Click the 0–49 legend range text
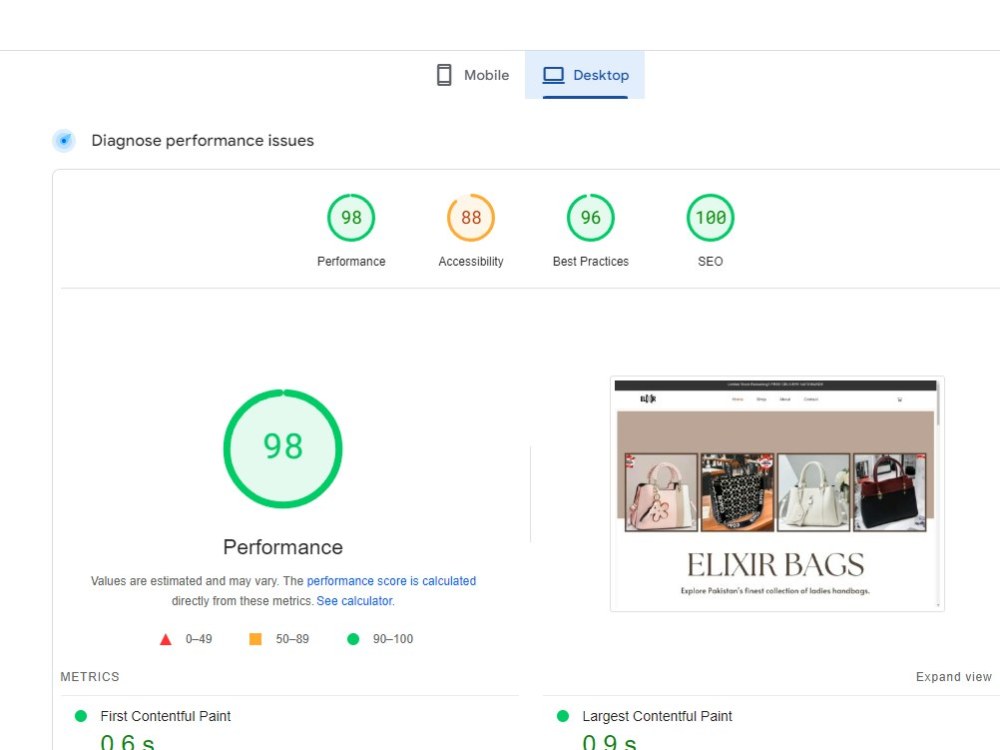The height and width of the screenshot is (750, 1000). pos(199,639)
